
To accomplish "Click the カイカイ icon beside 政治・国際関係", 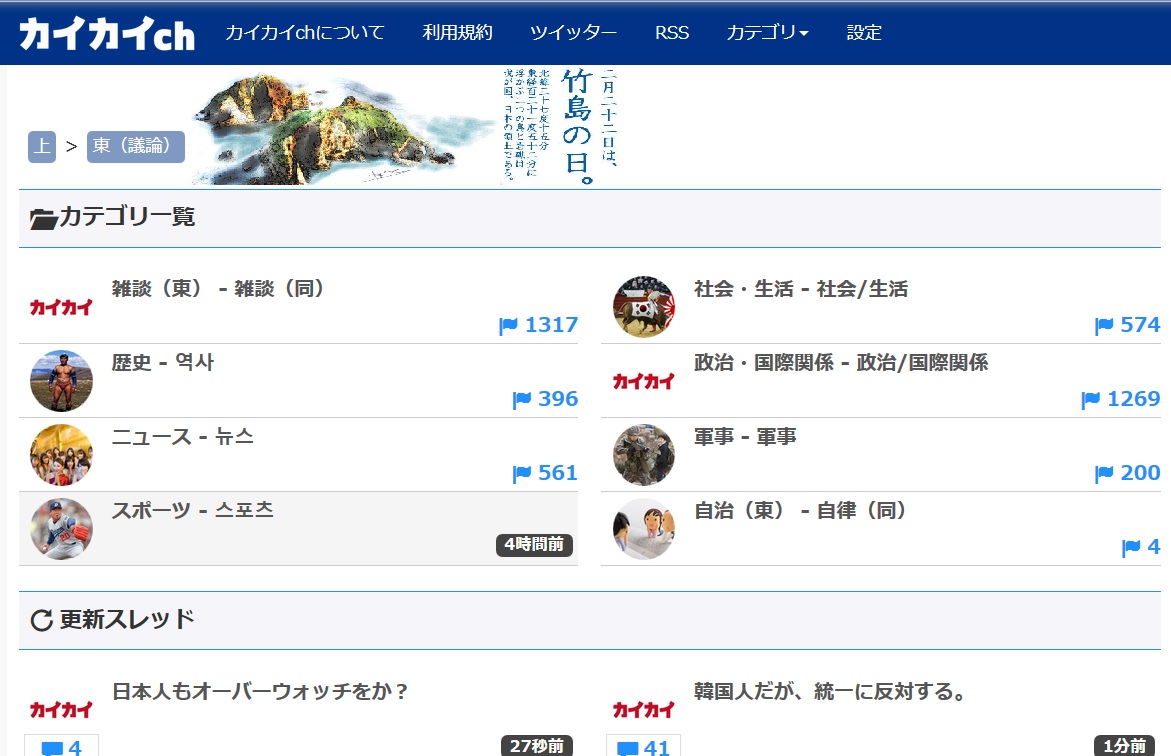I will coord(644,381).
